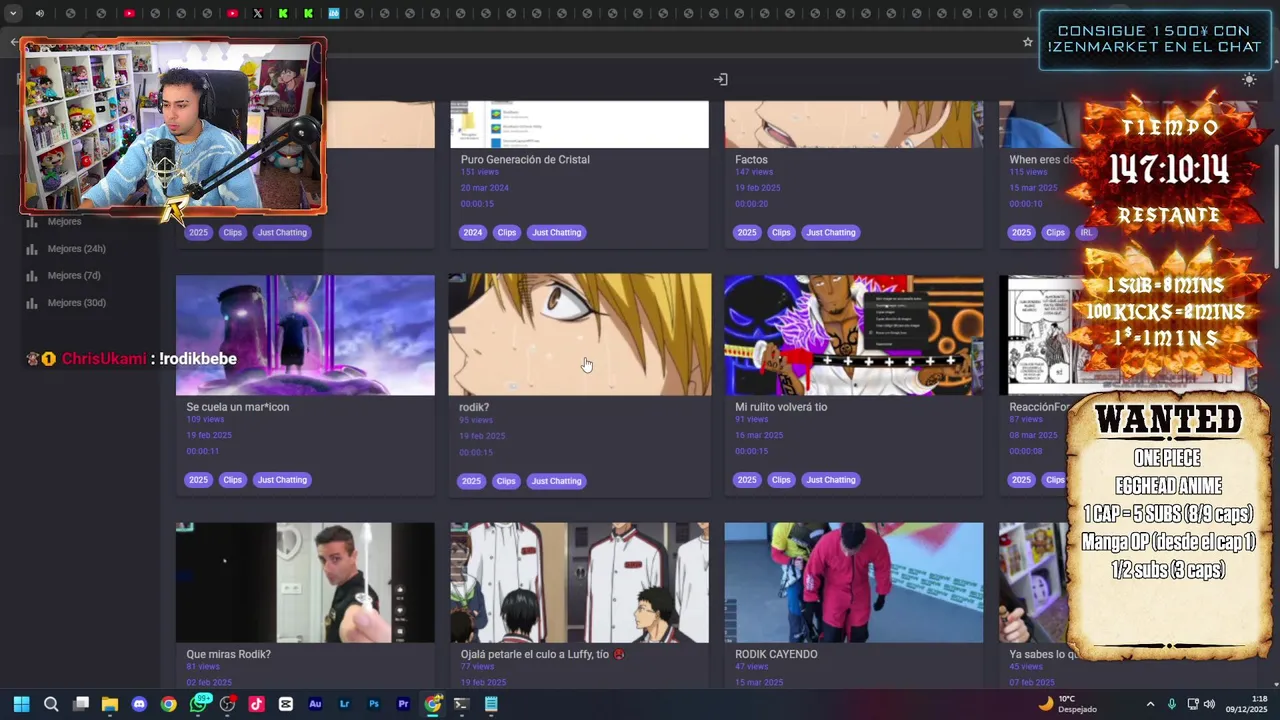This screenshot has width=1280, height=720.
Task: Open the 'rodik?' clip title
Action: (474, 407)
